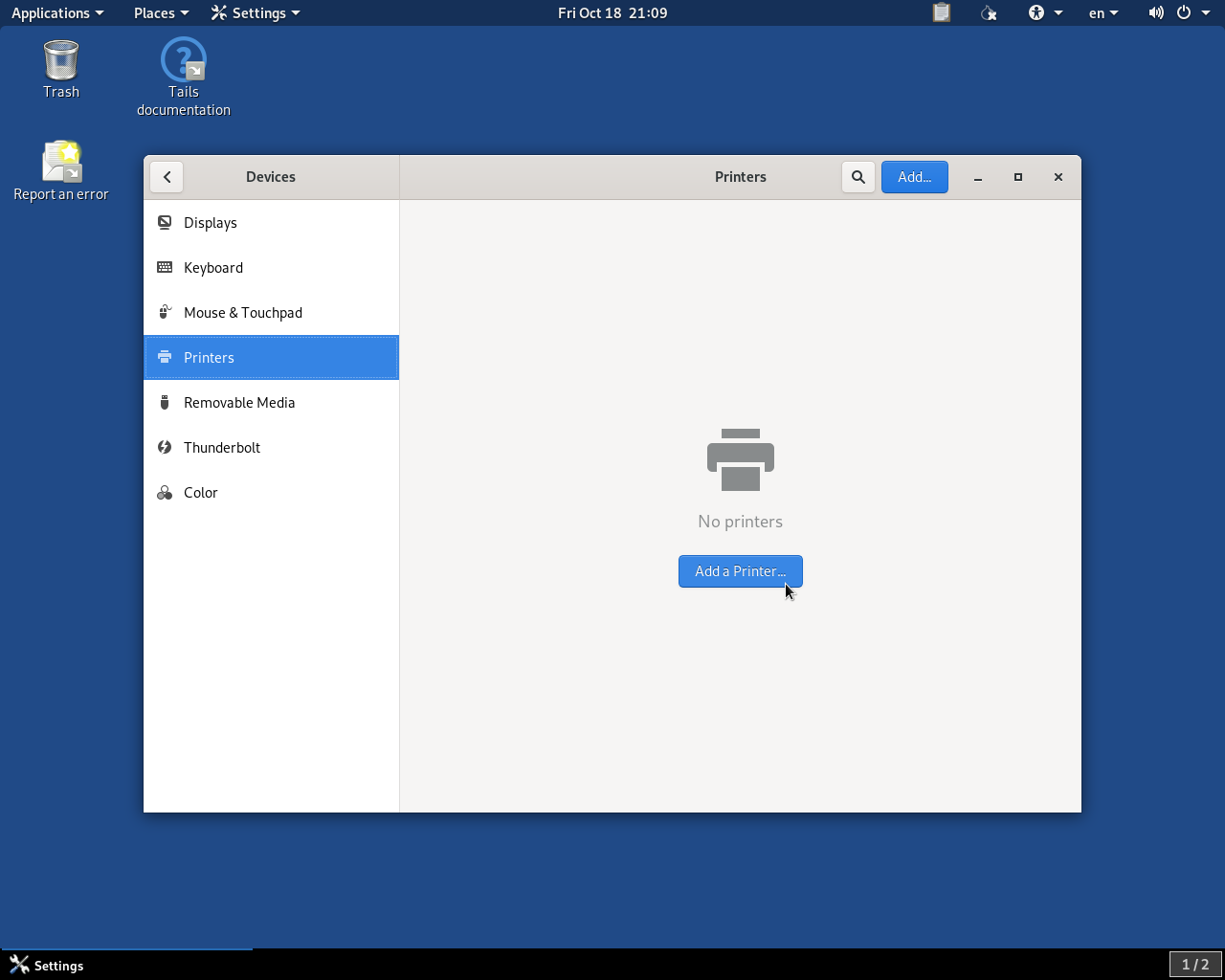Open the Applications menu

57,12
